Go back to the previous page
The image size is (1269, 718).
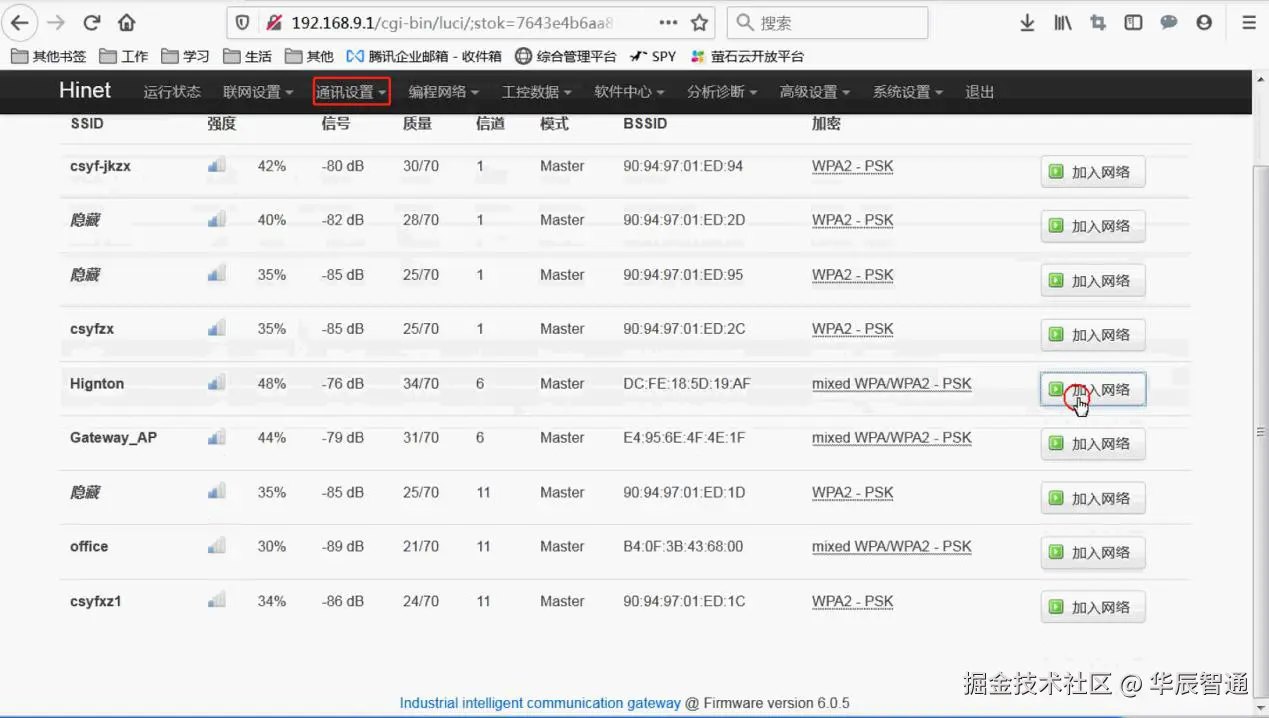click(x=20, y=22)
